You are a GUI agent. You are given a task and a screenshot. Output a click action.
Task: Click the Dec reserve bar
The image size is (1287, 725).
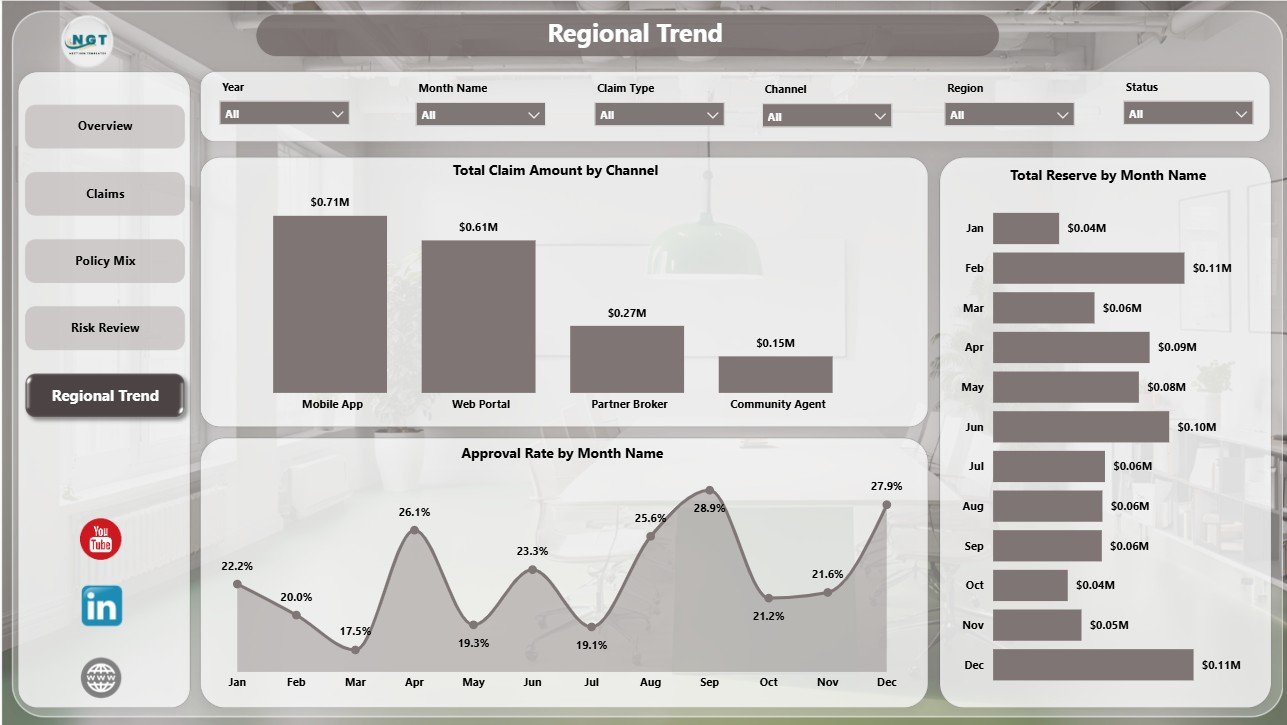click(x=1093, y=665)
